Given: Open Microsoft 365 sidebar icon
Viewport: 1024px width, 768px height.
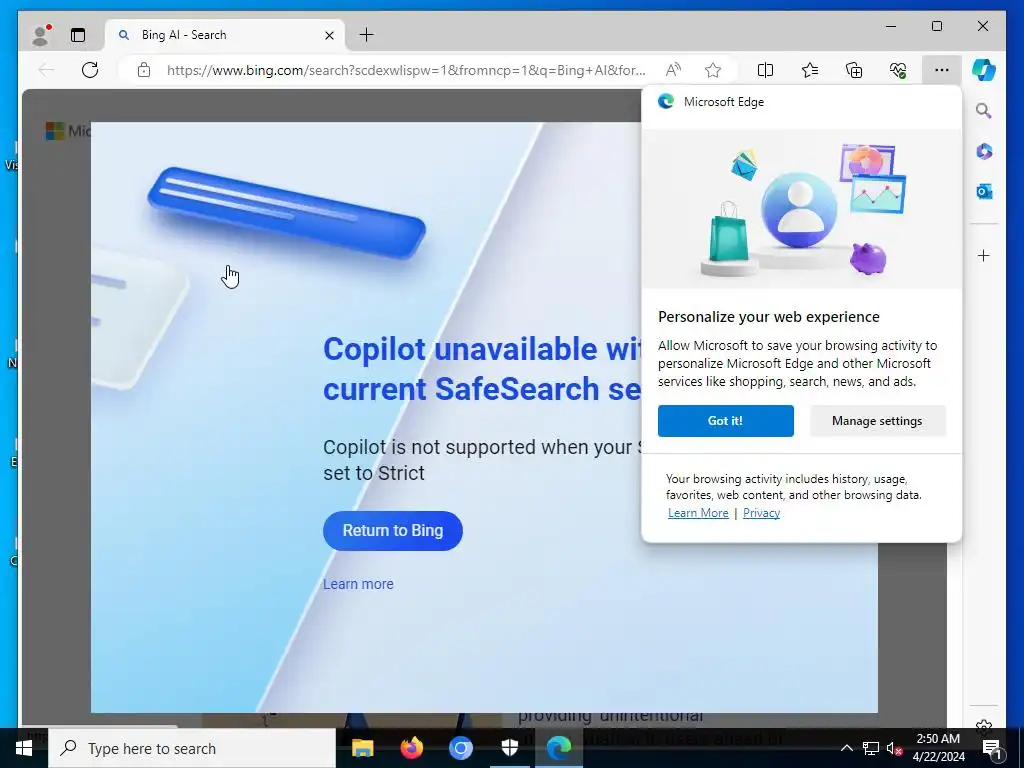Looking at the screenshot, I should coord(984,152).
